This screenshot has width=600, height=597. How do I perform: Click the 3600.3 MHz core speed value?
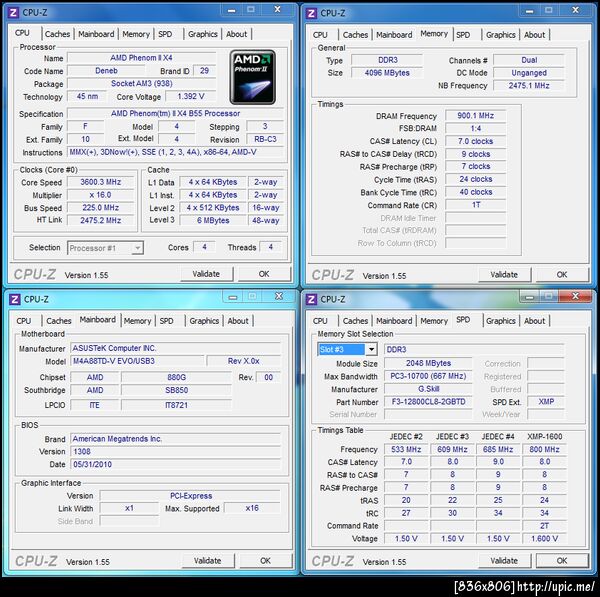(x=101, y=182)
